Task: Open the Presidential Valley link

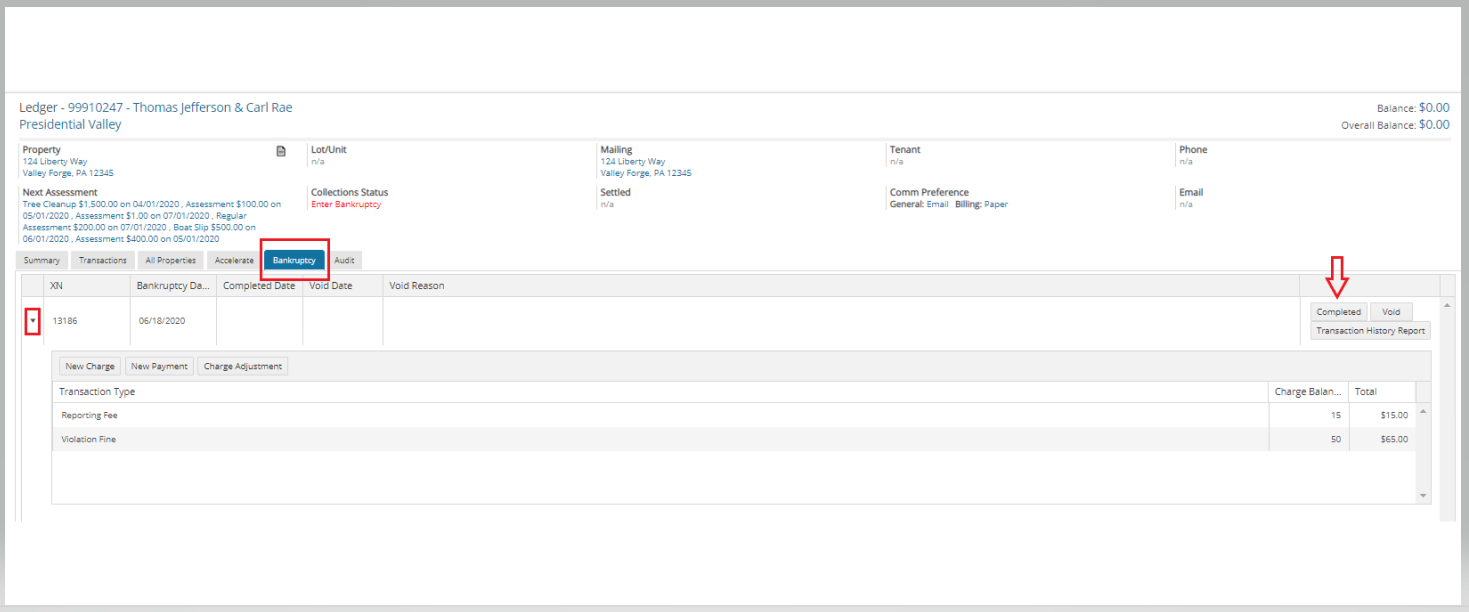Action: [70, 125]
